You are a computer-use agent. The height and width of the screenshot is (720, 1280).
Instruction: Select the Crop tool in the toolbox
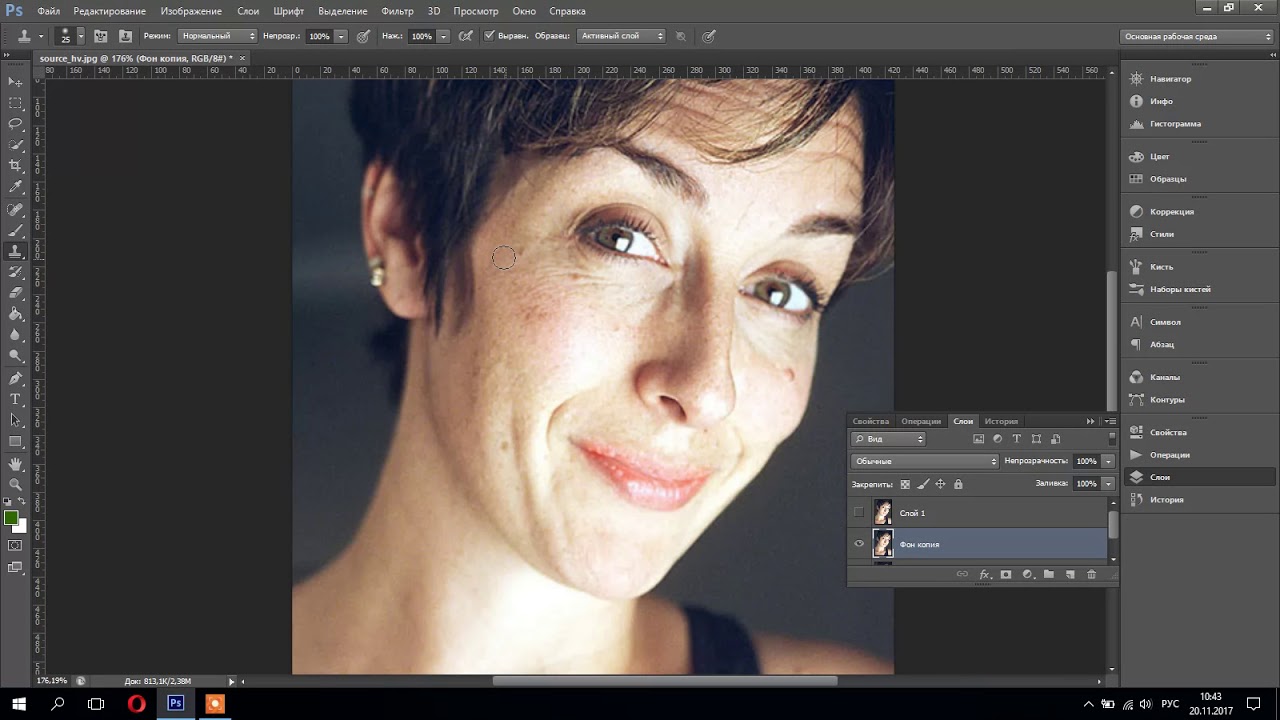(15, 166)
